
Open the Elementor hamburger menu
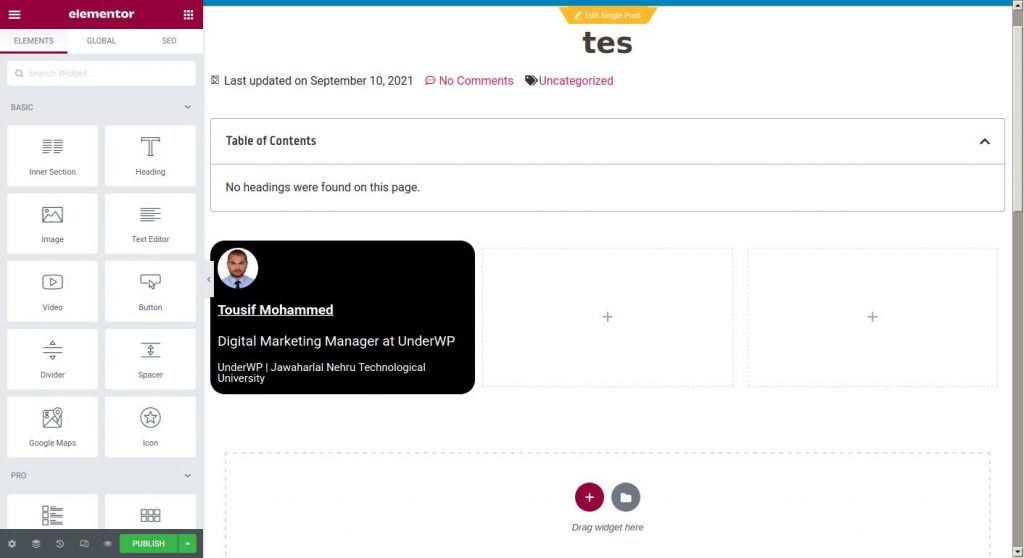tap(14, 14)
